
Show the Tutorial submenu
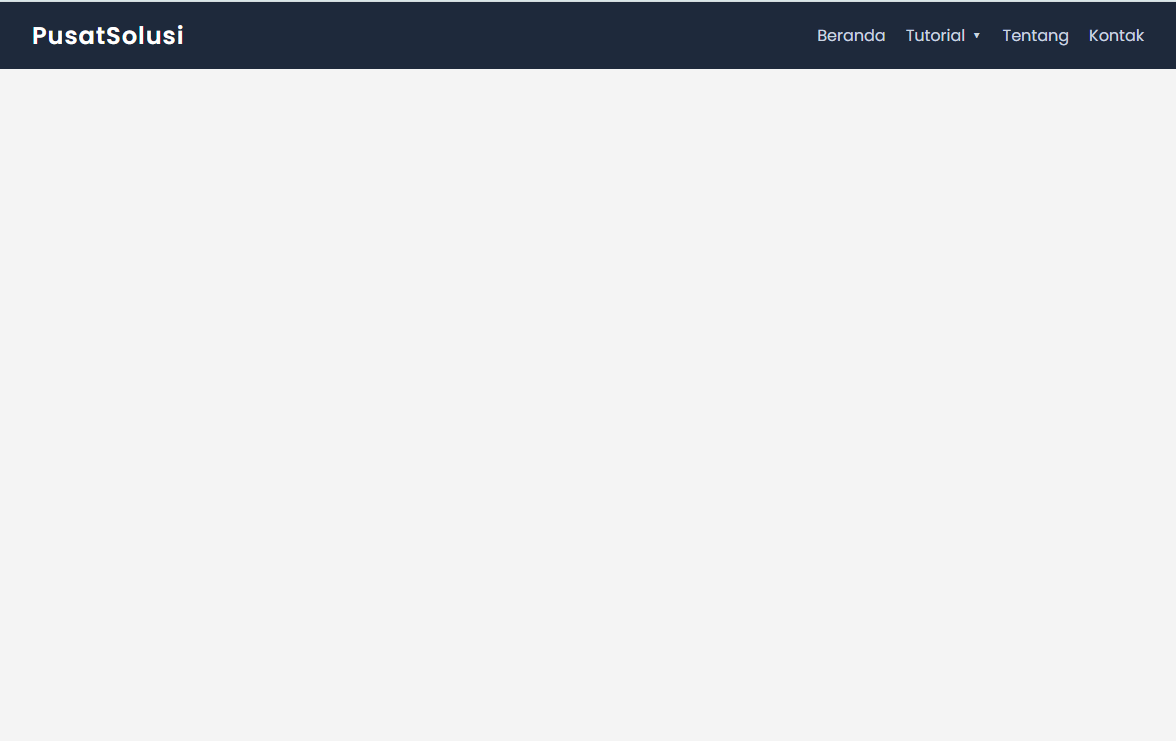[x=943, y=36]
